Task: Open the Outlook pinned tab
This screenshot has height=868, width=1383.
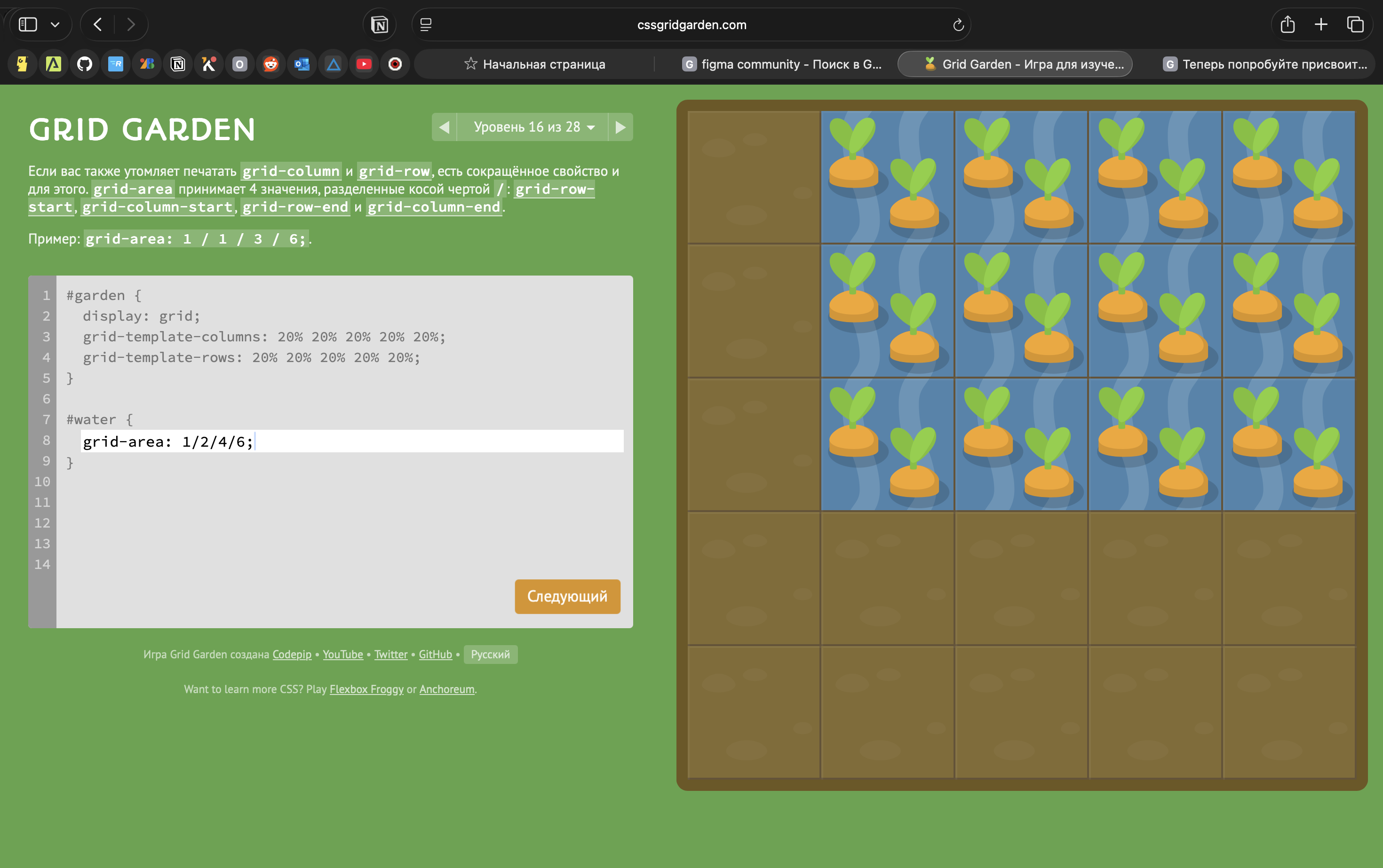Action: [x=302, y=64]
